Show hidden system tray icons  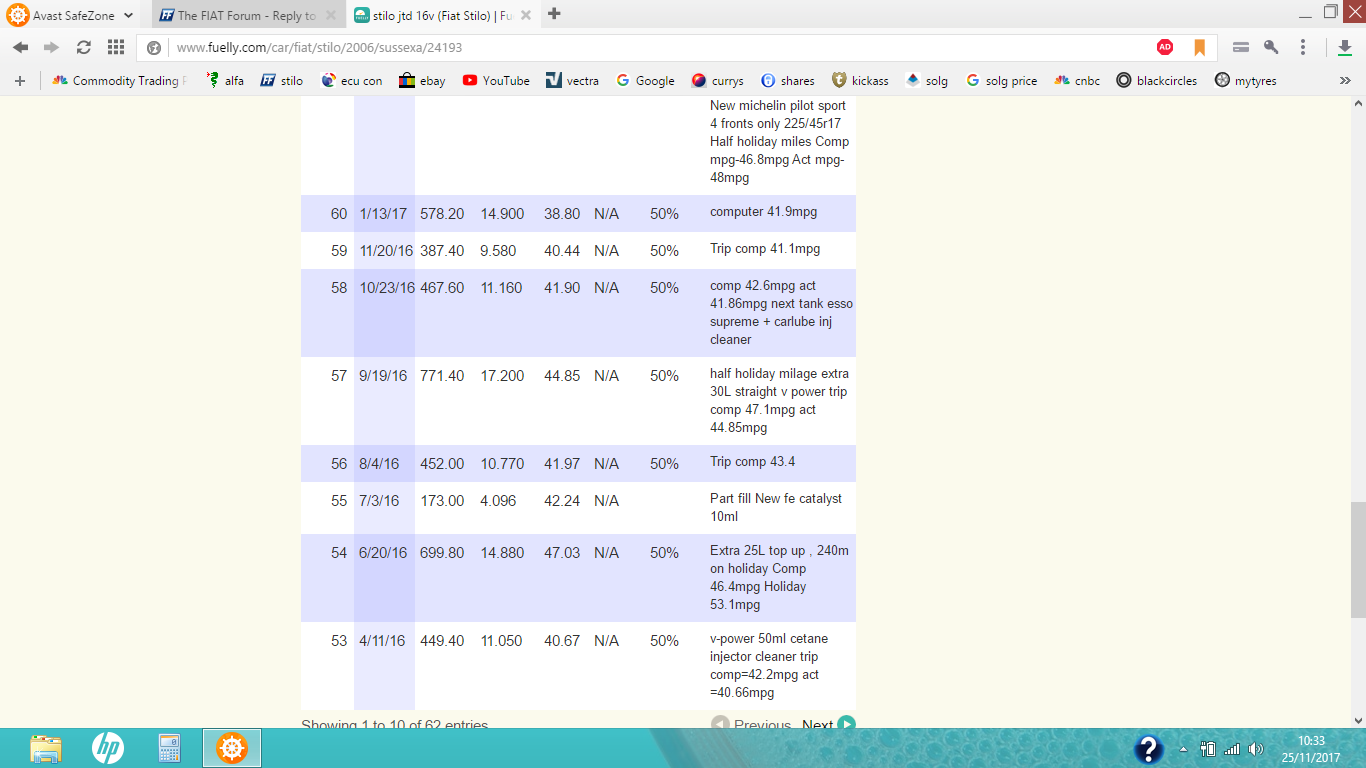tap(1184, 749)
